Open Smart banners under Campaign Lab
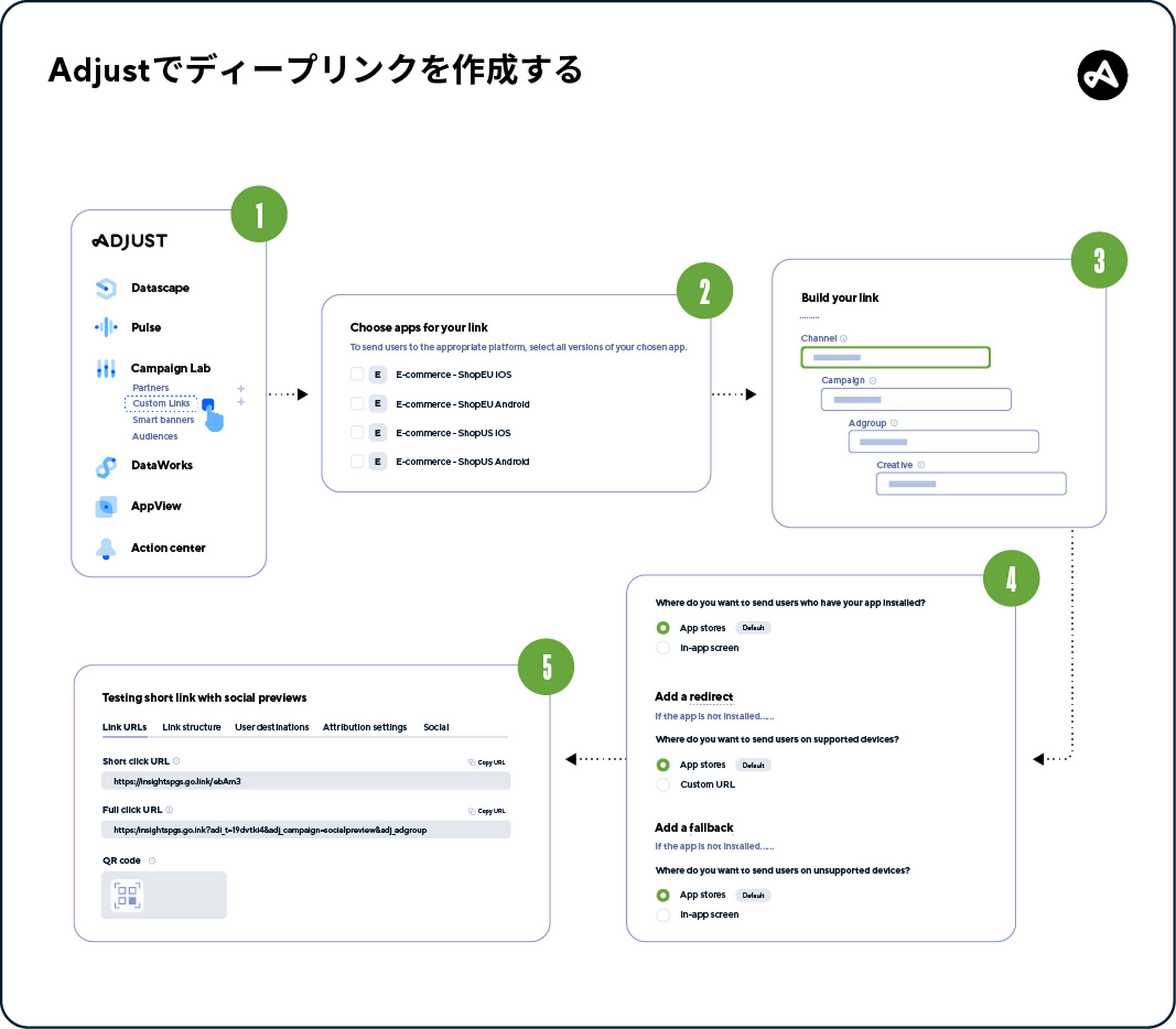This screenshot has height=1029, width=1176. [163, 420]
